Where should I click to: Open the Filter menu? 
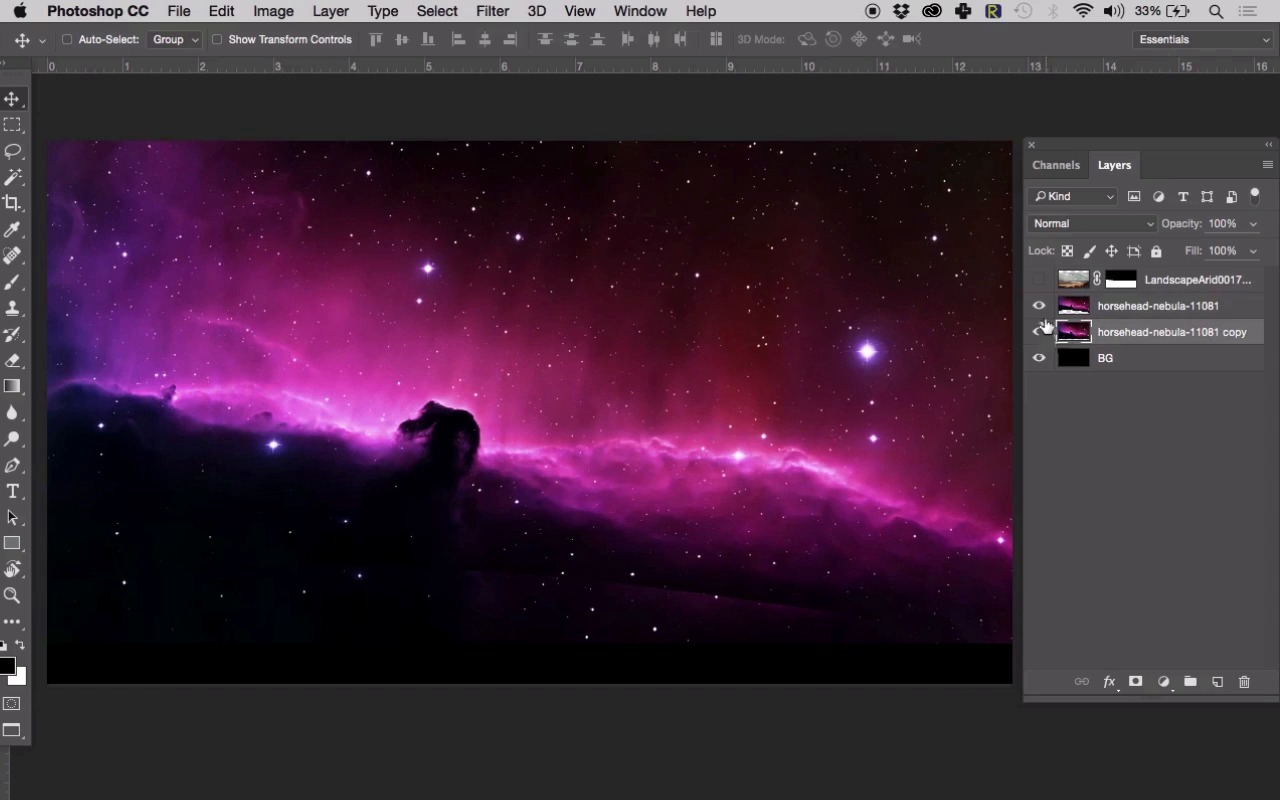492,11
